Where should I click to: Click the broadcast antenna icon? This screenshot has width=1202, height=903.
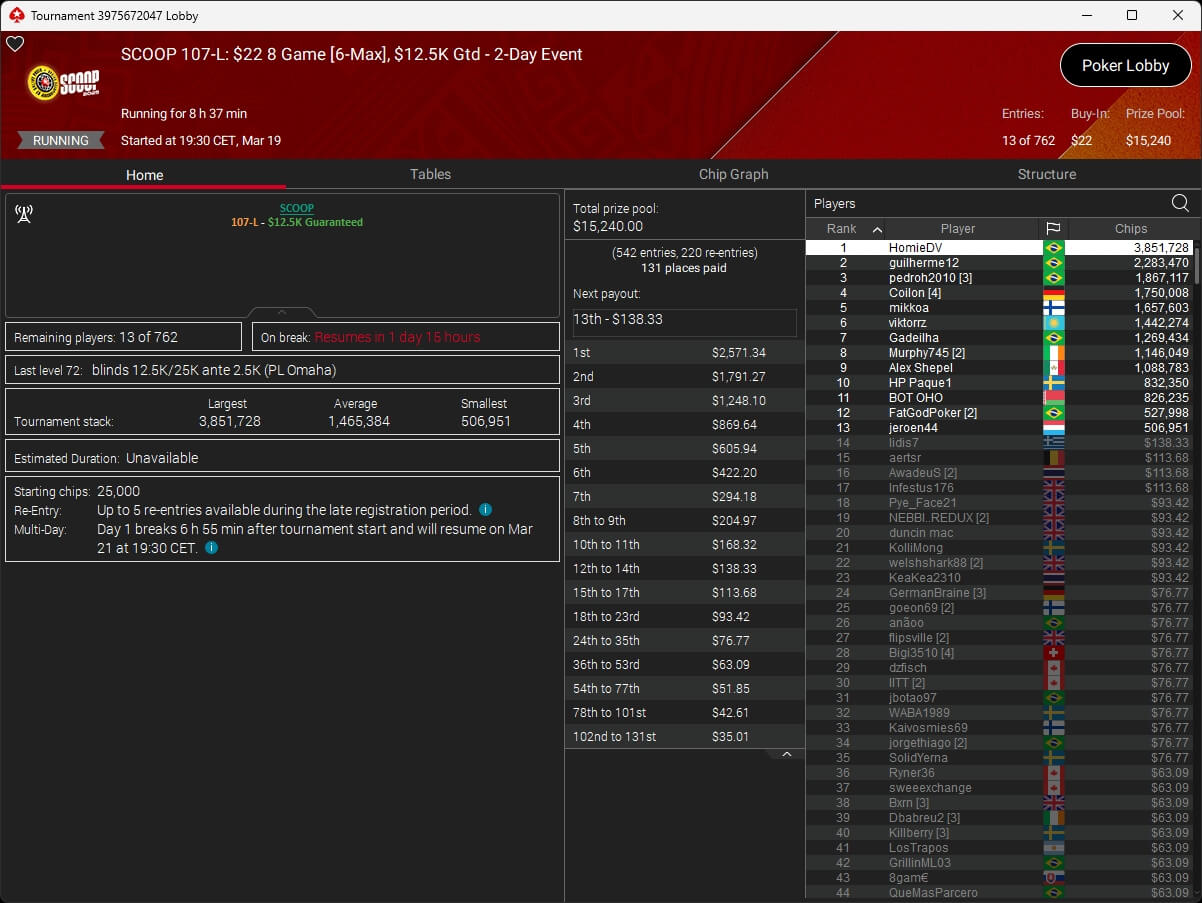click(x=24, y=213)
